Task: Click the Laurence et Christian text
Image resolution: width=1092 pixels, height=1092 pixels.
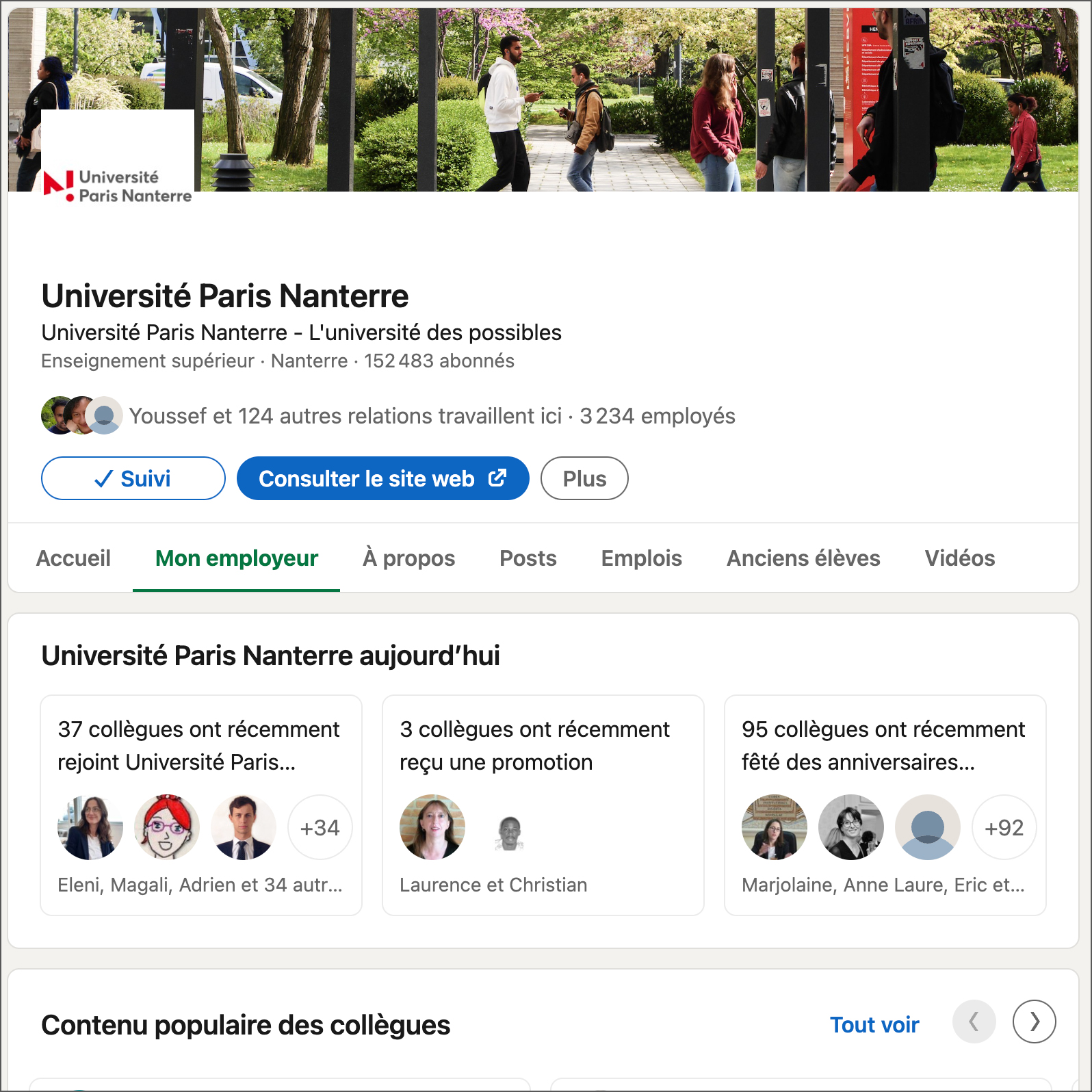Action: pyautogui.click(x=493, y=885)
